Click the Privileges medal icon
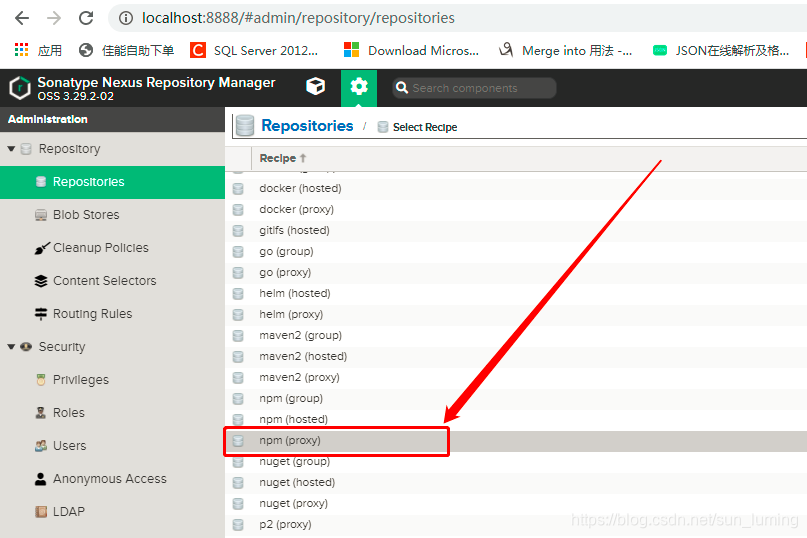This screenshot has width=807, height=538. pos(41,379)
